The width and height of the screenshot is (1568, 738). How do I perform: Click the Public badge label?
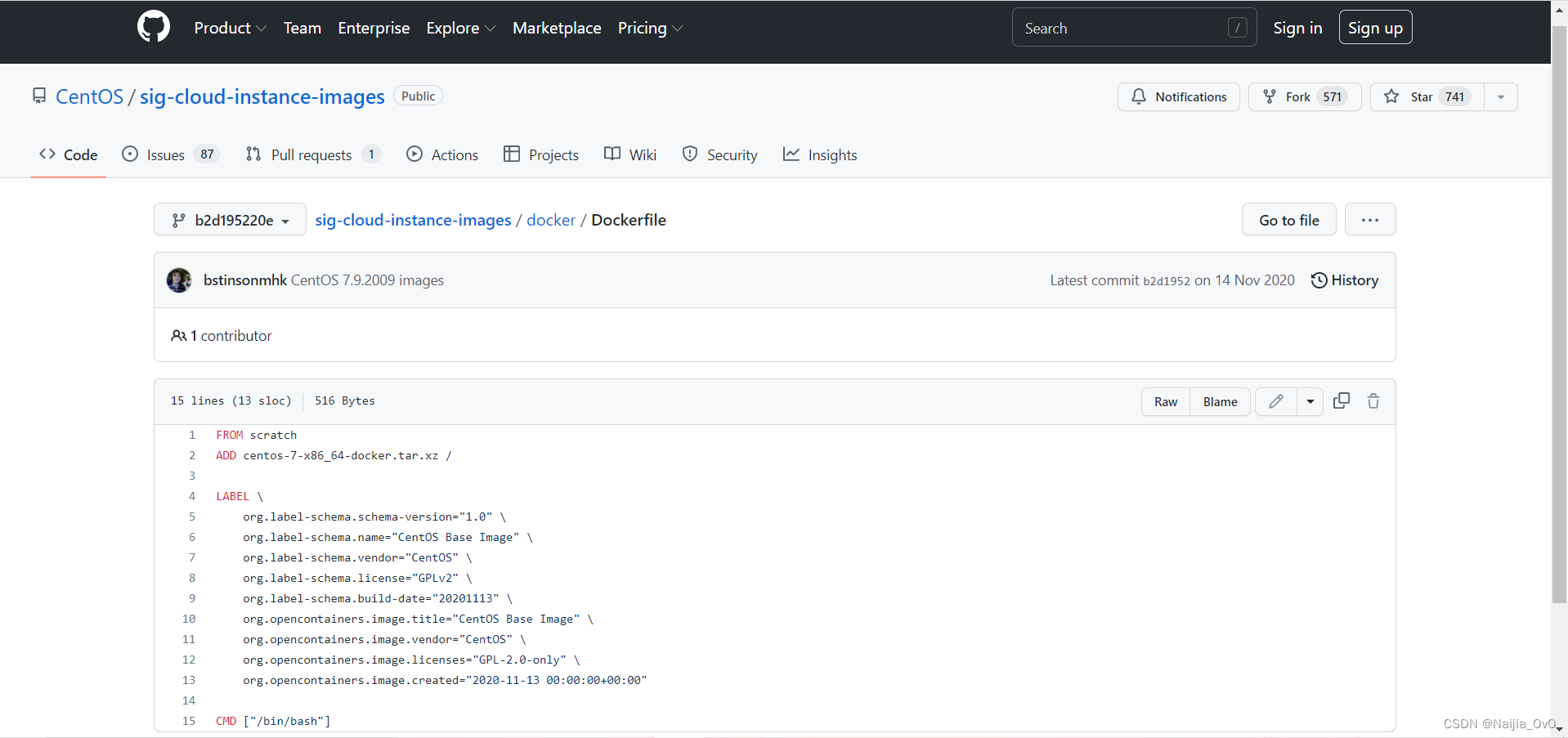[x=418, y=96]
